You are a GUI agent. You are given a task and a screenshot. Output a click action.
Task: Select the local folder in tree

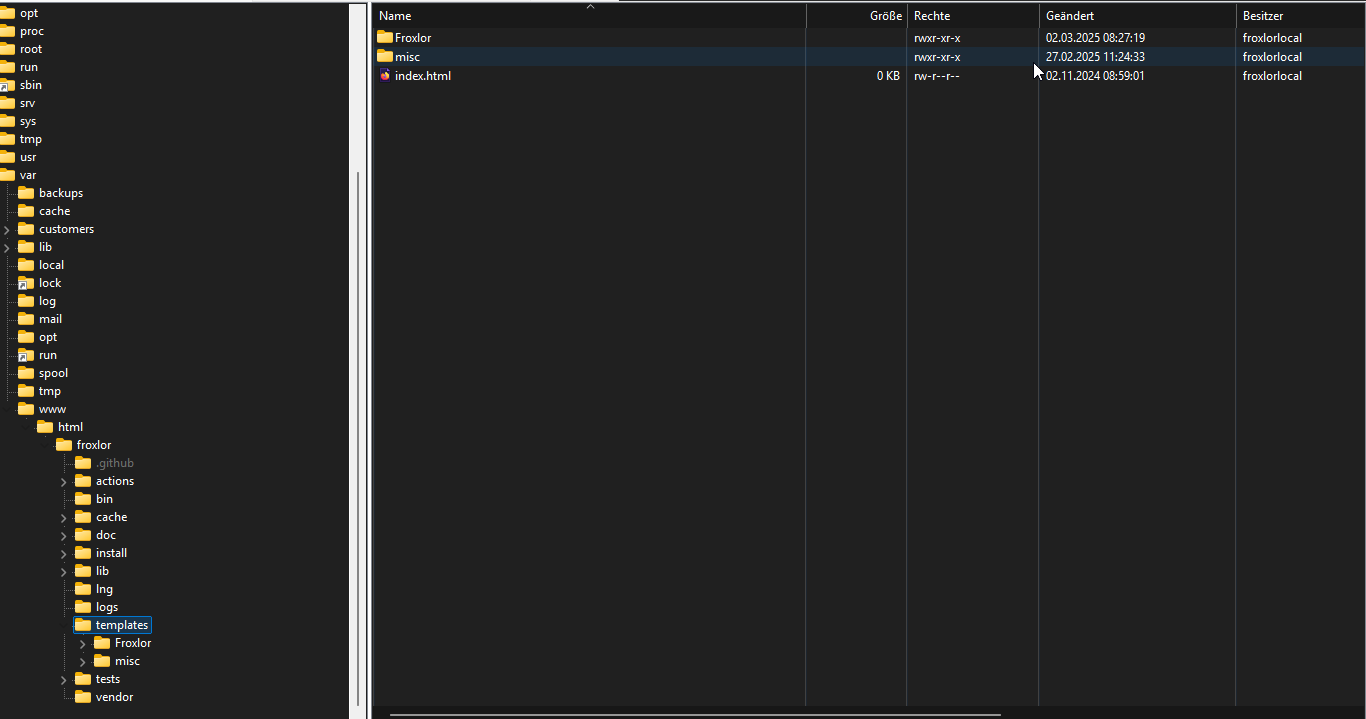pyautogui.click(x=51, y=265)
